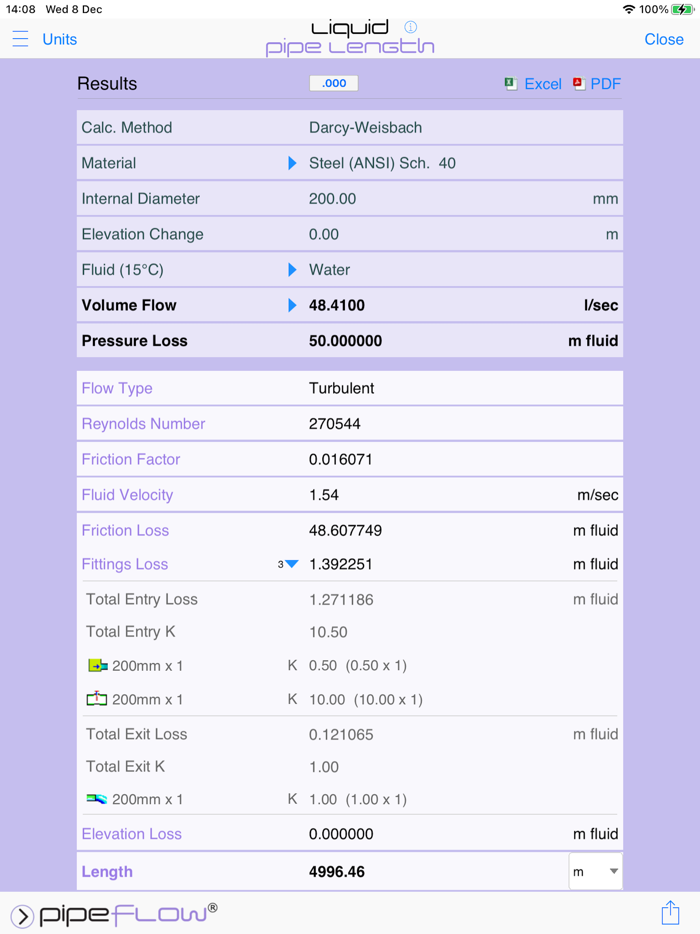This screenshot has height=934, width=700.
Task: Tap the Friction Loss label
Action: tap(125, 530)
